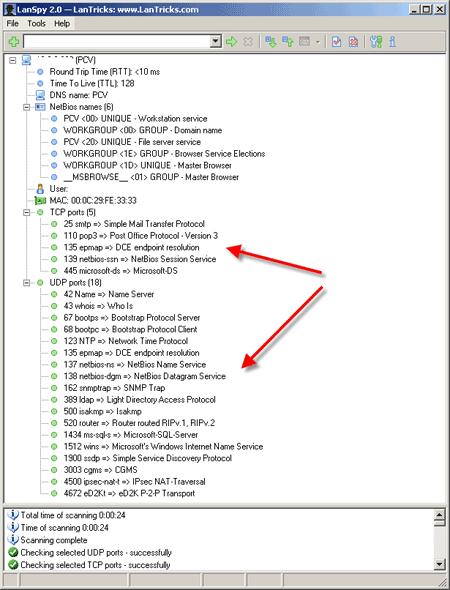Click the green arrow start scan icon
Viewport: 450px width, 590px height.
click(x=232, y=42)
